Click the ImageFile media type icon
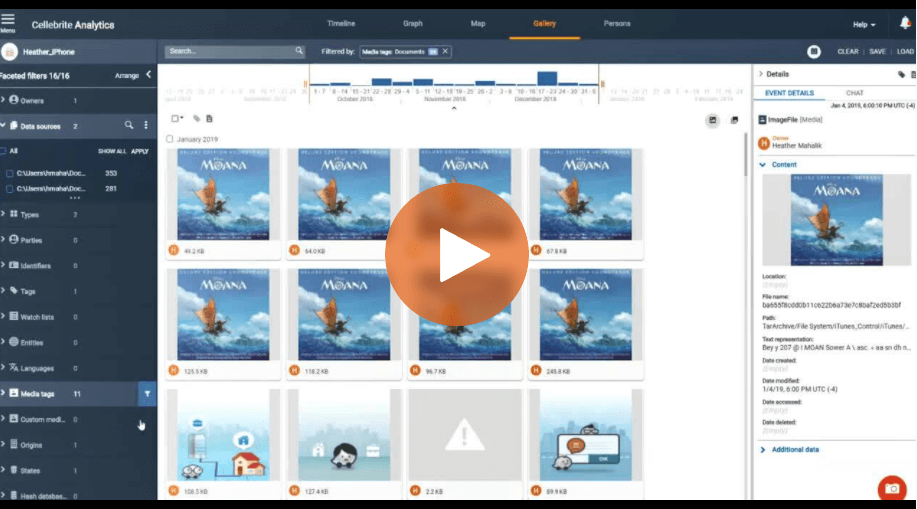917x509 pixels. click(x=762, y=119)
